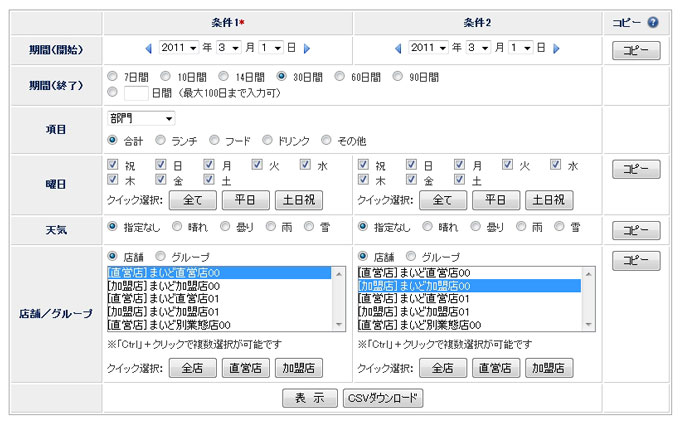Click scroll down arrow of 条件1 store list

pos(339,325)
